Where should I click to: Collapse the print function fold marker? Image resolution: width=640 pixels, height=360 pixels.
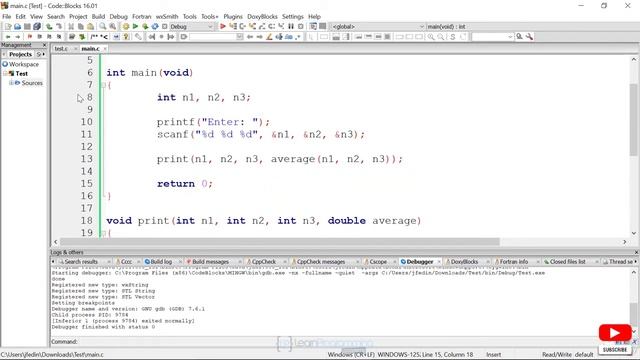(x=103, y=233)
